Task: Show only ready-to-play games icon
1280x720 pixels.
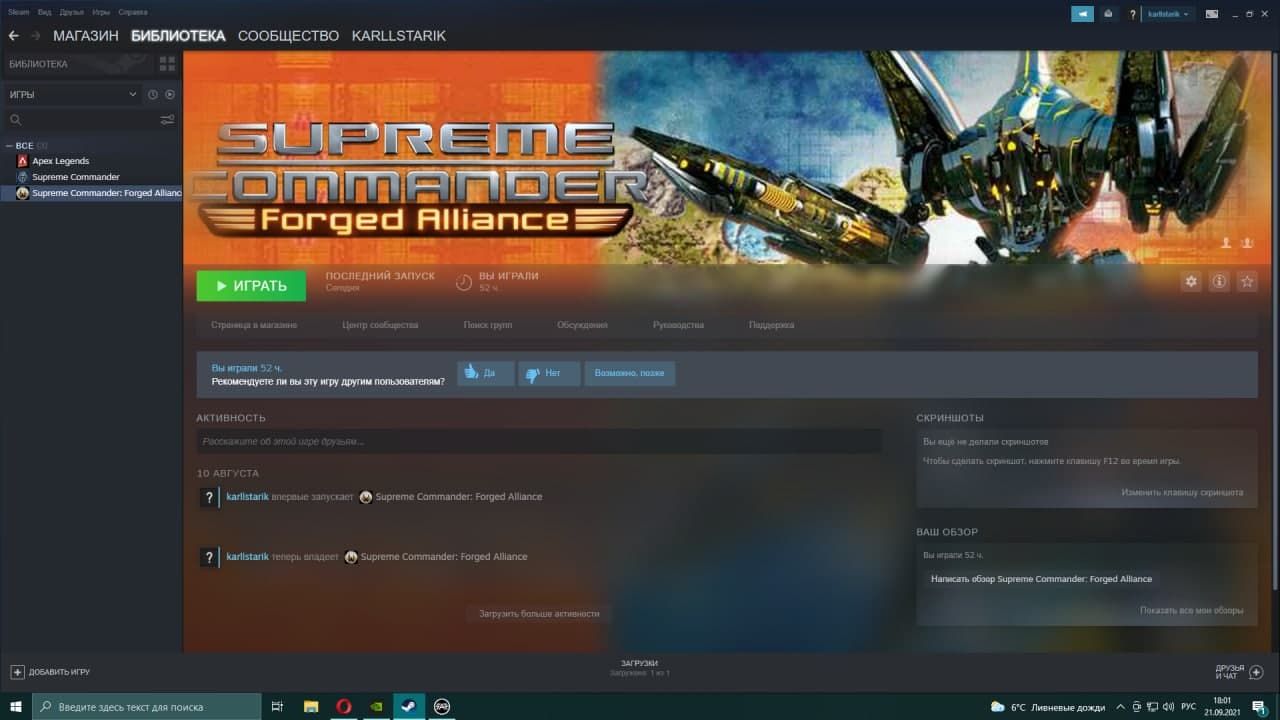Action: point(170,94)
